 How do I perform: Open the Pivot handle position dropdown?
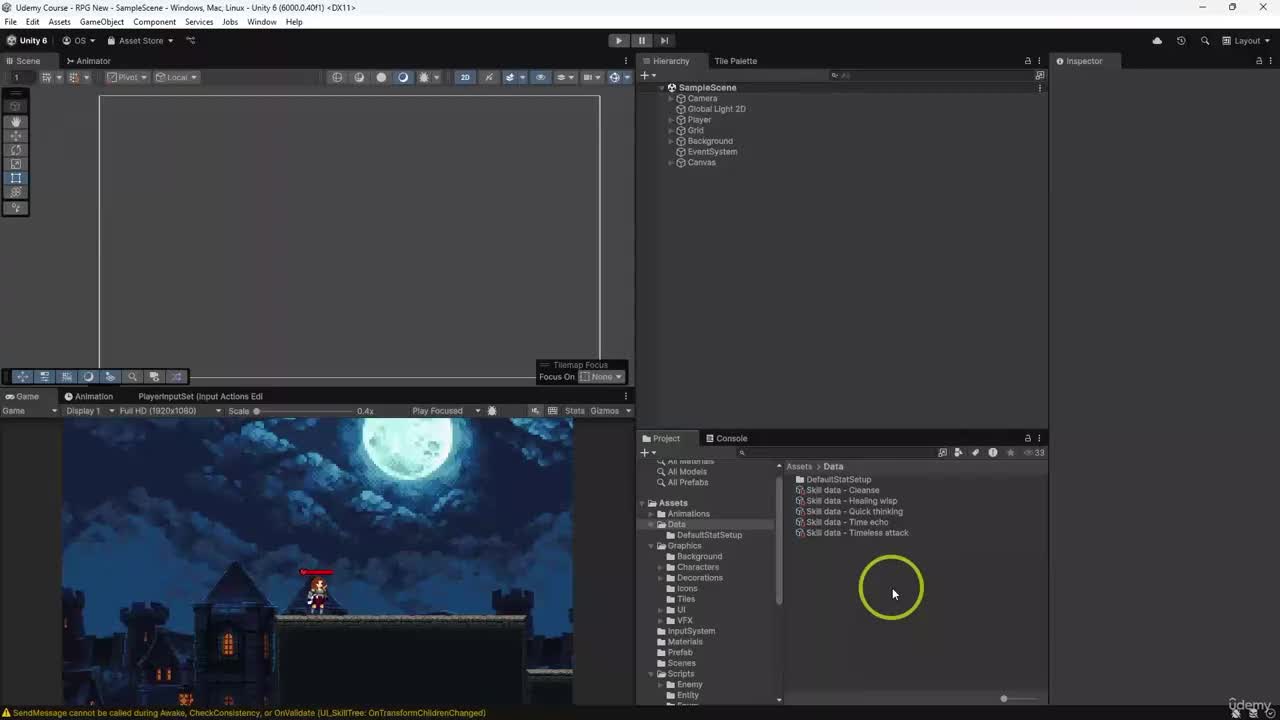click(x=127, y=77)
